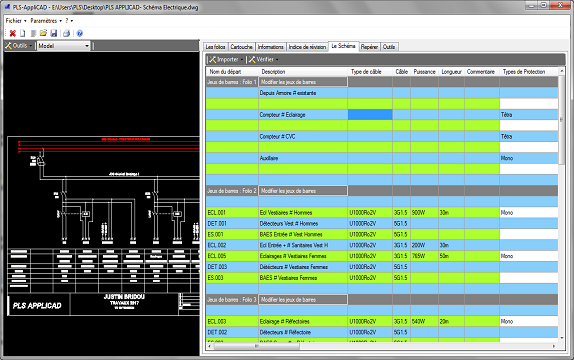Select the Compteur # Eclairage cell
Screen dimensions: 574x360
[x=303, y=115]
